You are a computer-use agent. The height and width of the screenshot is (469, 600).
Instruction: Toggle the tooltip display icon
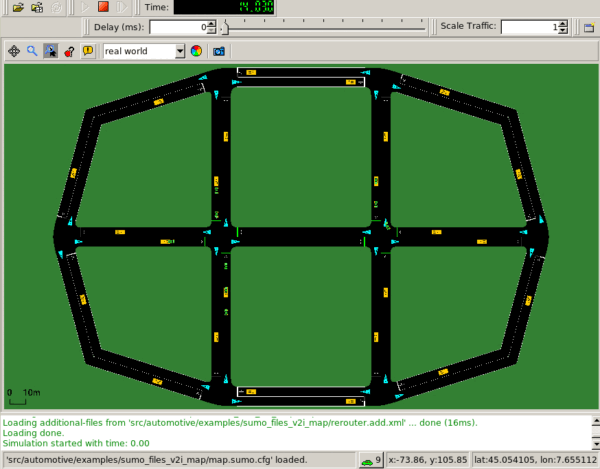coord(87,50)
